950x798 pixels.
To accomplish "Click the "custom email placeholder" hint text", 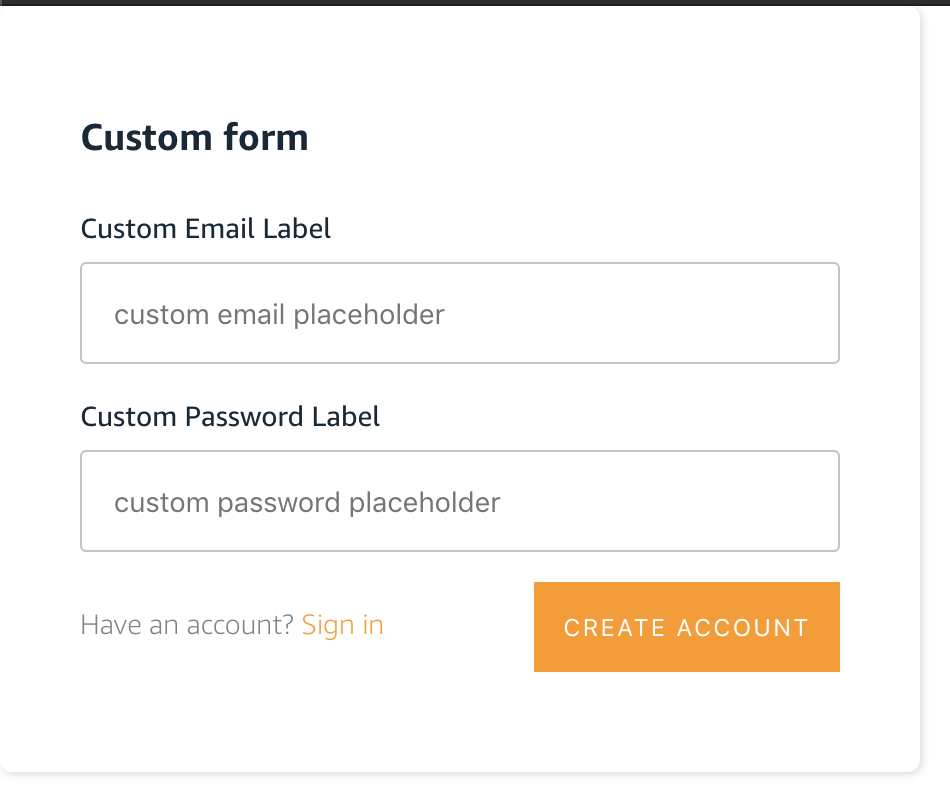I will tap(279, 315).
